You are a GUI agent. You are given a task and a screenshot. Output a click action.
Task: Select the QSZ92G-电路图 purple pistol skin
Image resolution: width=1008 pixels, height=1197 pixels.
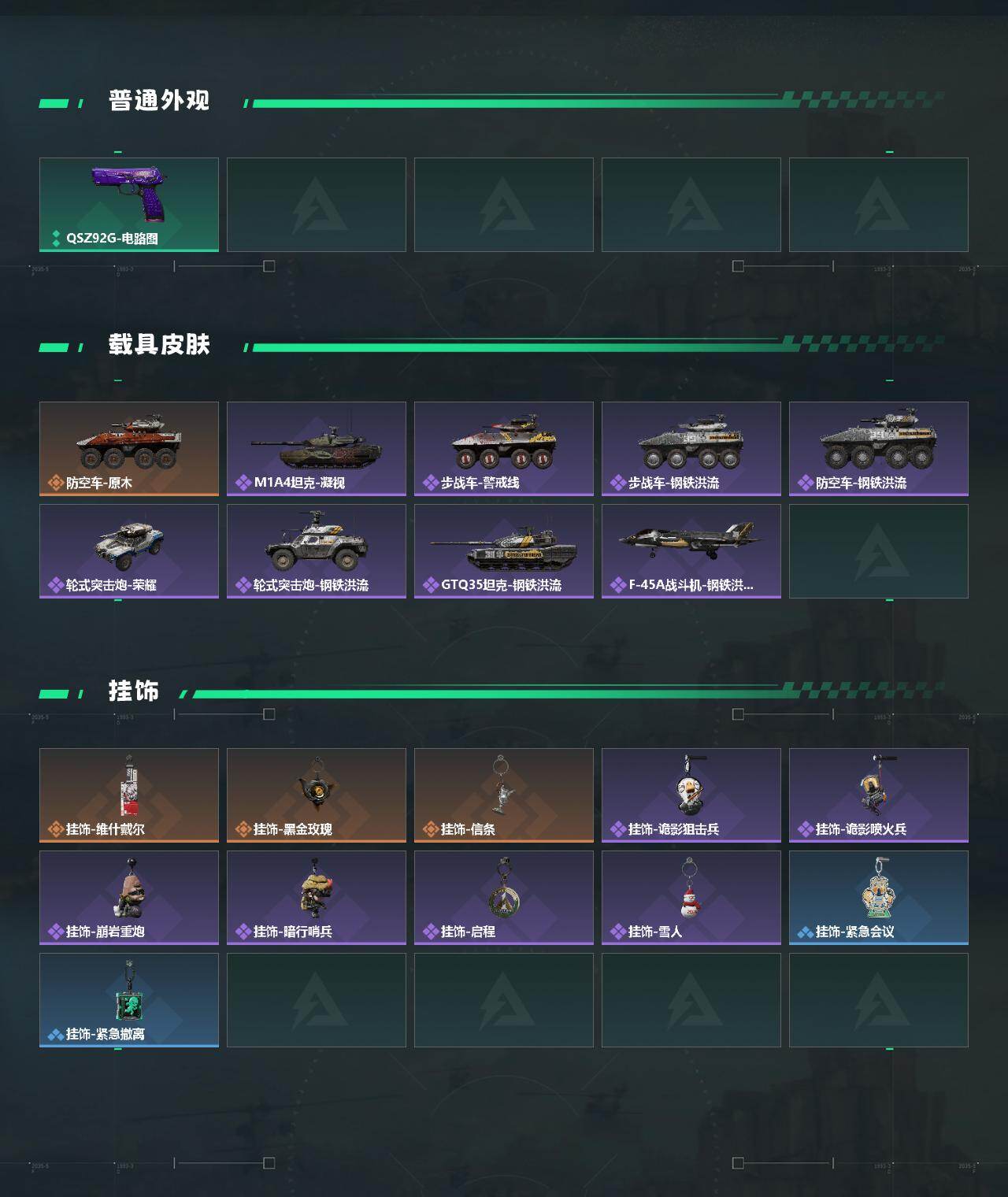[x=129, y=205]
